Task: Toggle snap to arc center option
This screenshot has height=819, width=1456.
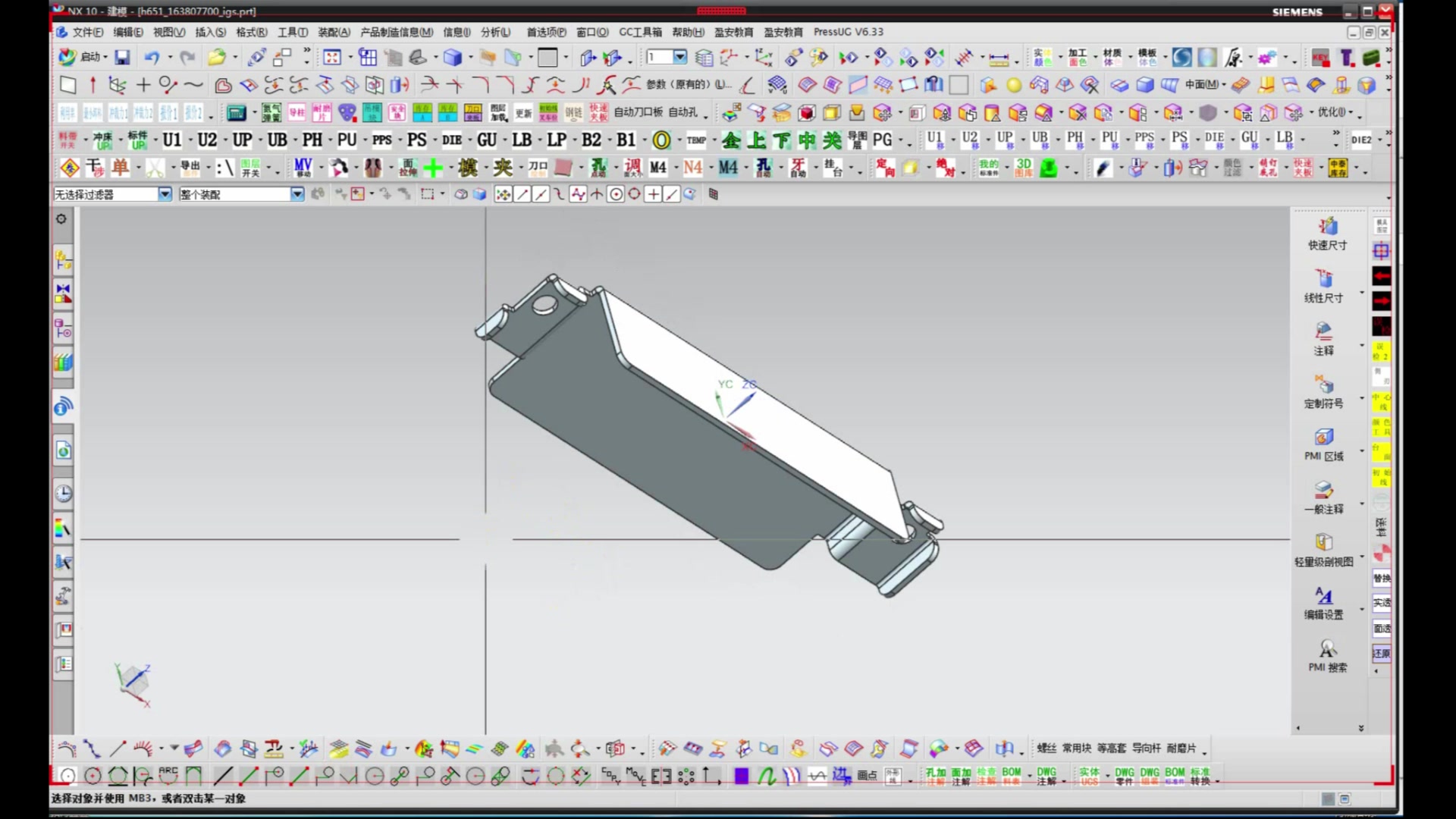Action: click(616, 195)
